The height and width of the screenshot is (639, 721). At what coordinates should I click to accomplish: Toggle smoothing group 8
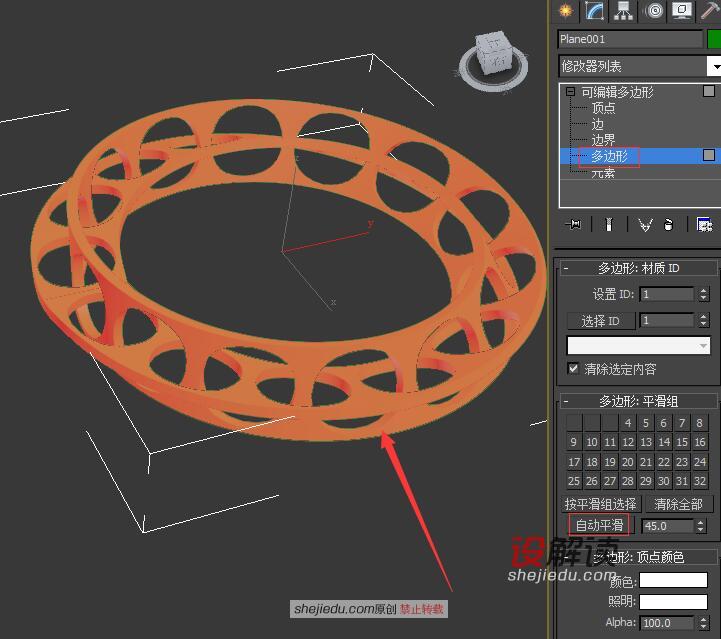(699, 423)
